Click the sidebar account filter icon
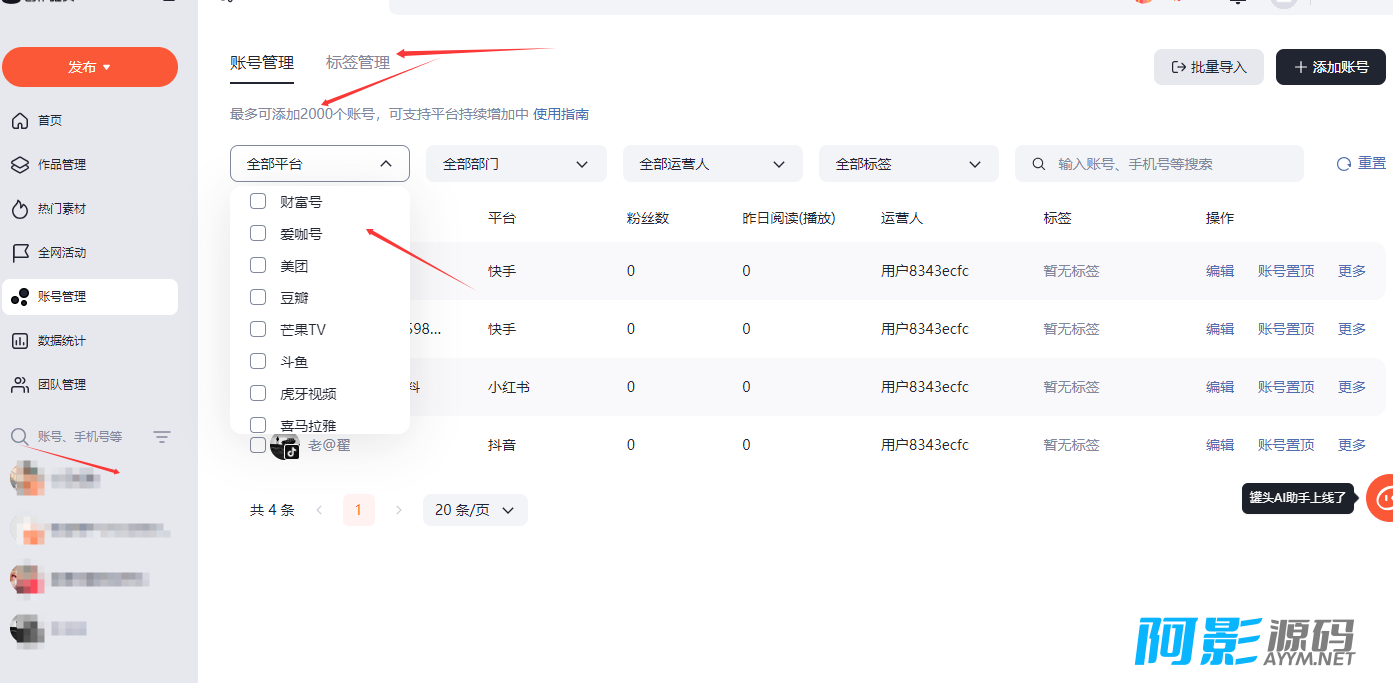 coord(162,437)
